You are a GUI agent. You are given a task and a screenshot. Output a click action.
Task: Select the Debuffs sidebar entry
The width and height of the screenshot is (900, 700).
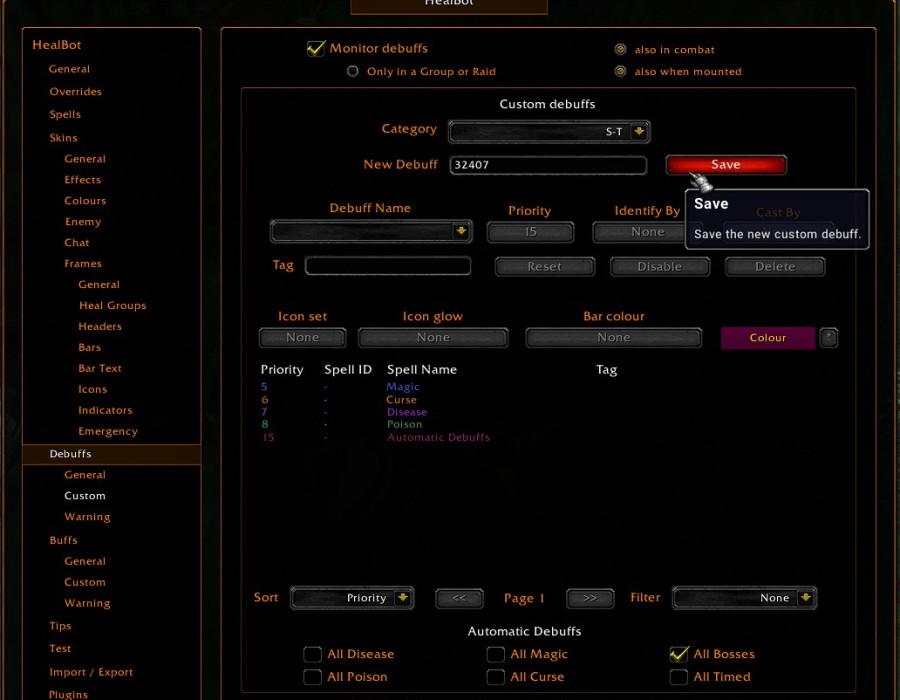[112, 454]
